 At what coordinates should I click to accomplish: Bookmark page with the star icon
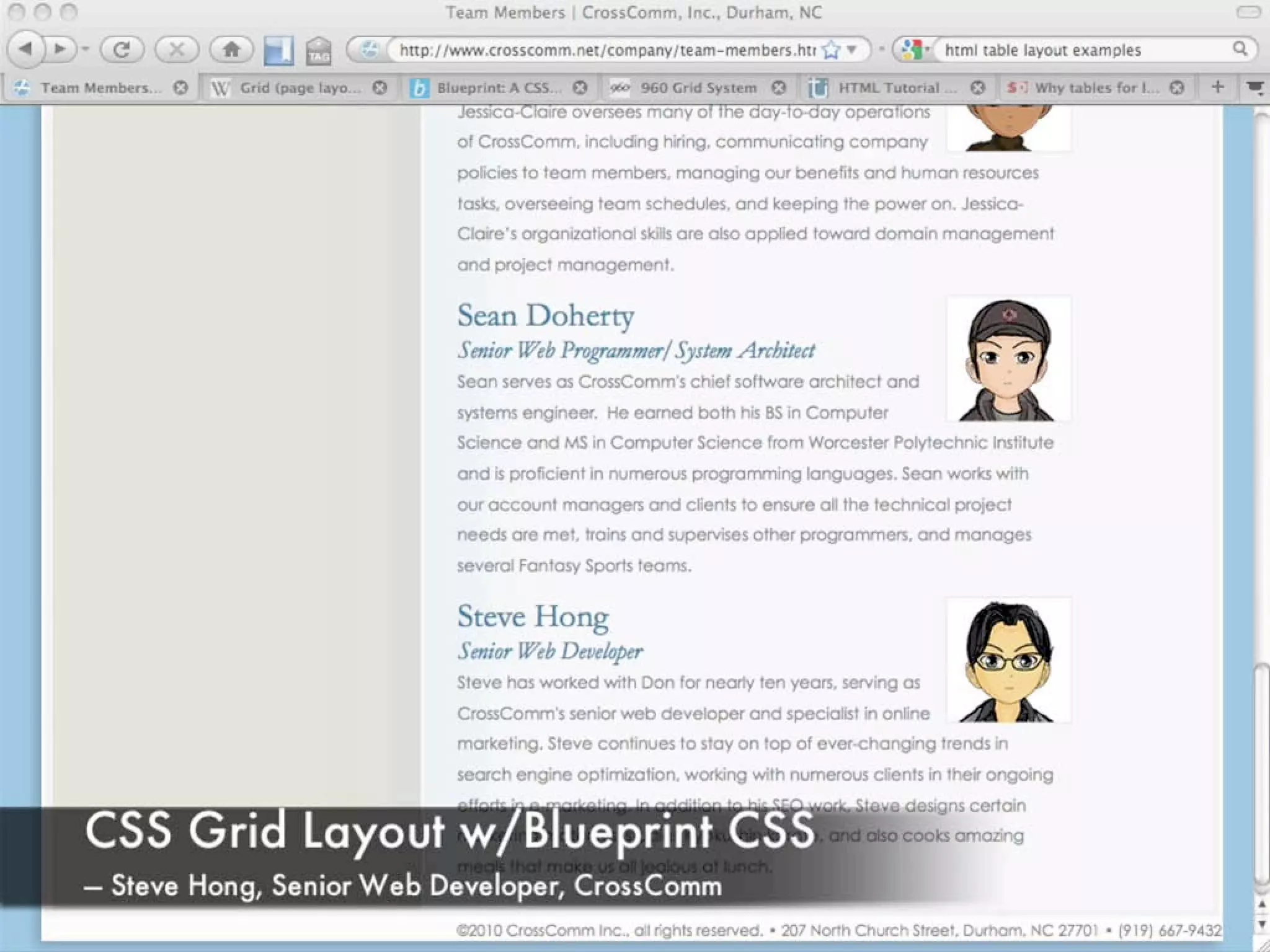pos(831,50)
